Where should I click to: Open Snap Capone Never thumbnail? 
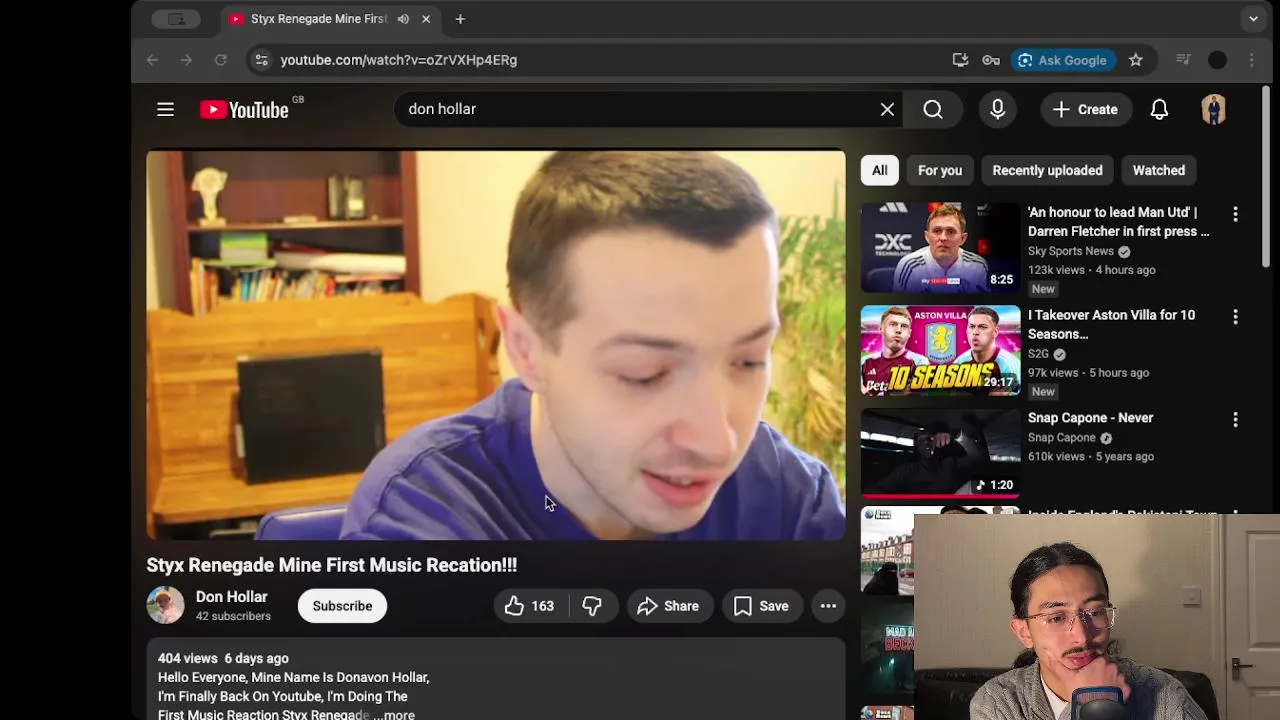tap(940, 453)
